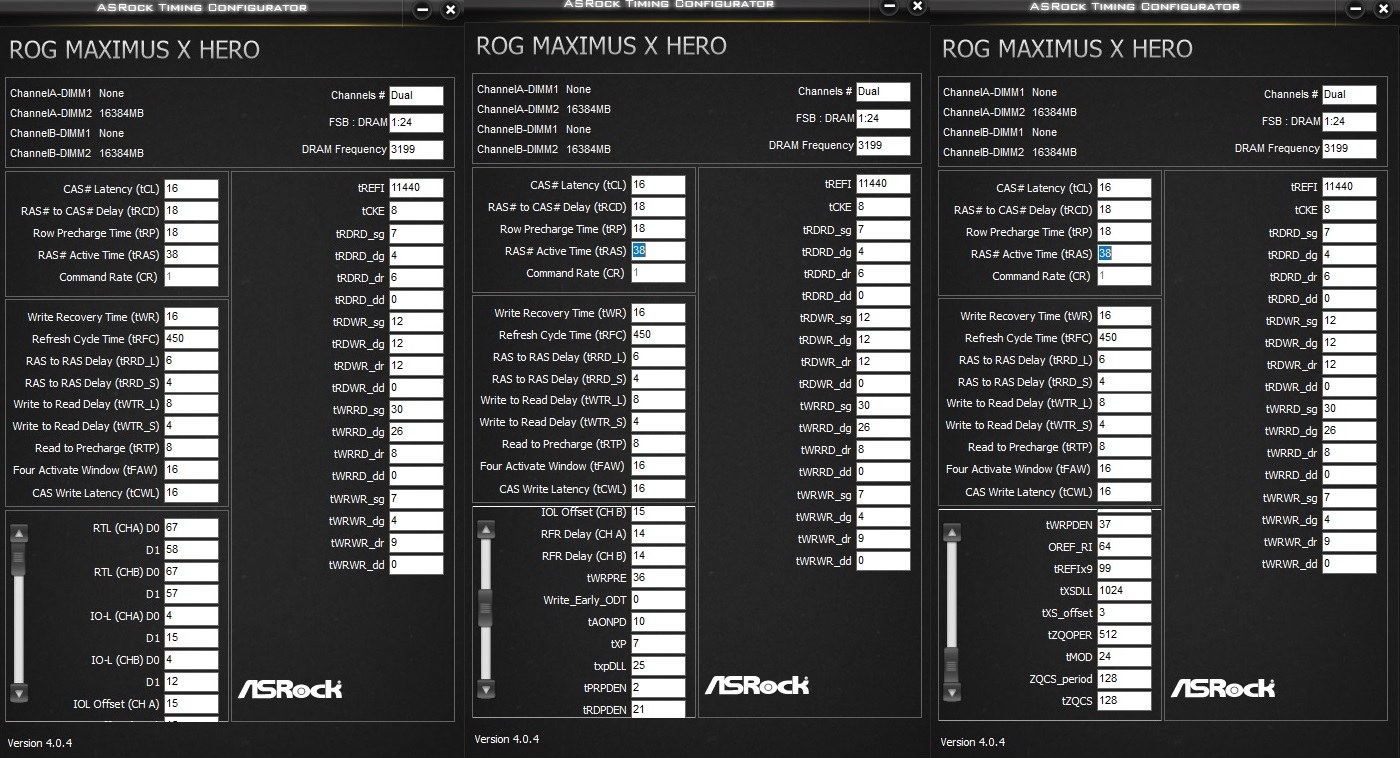
Task: Select the FSB : DRAM field in left window
Action: [416, 123]
